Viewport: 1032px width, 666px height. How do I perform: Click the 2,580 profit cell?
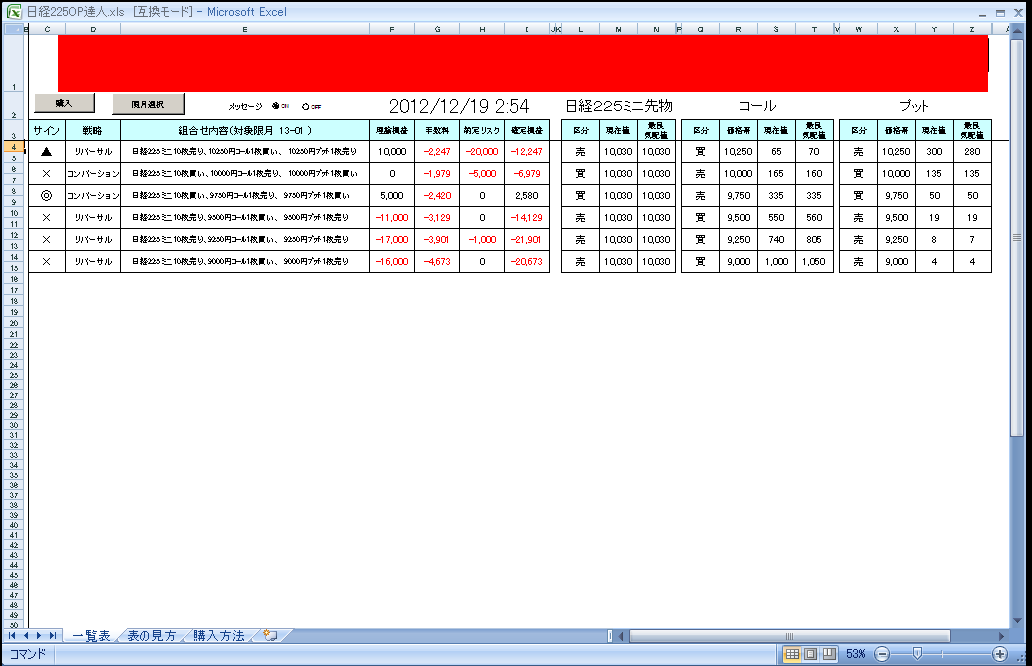pyautogui.click(x=527, y=195)
